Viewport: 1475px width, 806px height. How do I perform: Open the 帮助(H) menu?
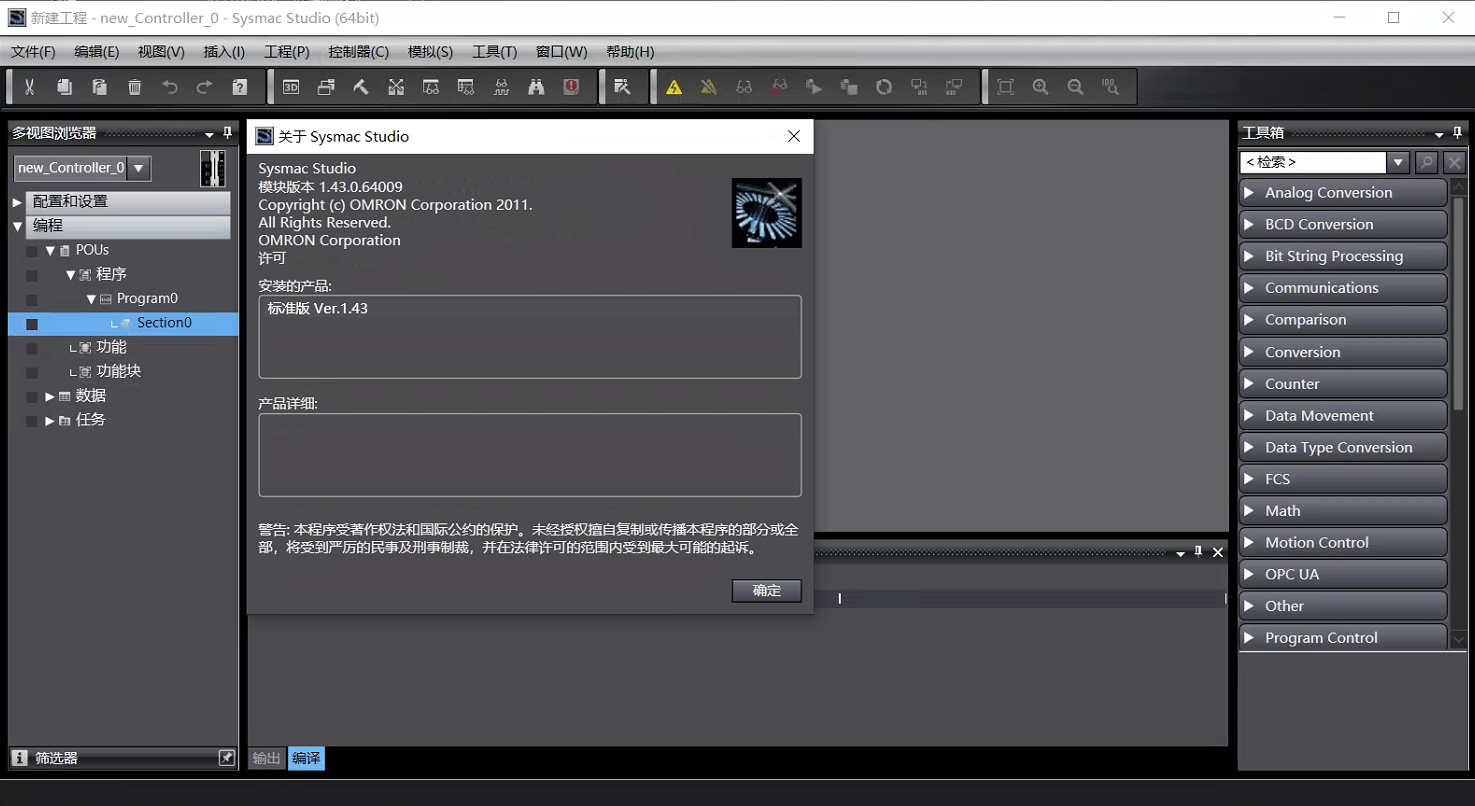[630, 52]
